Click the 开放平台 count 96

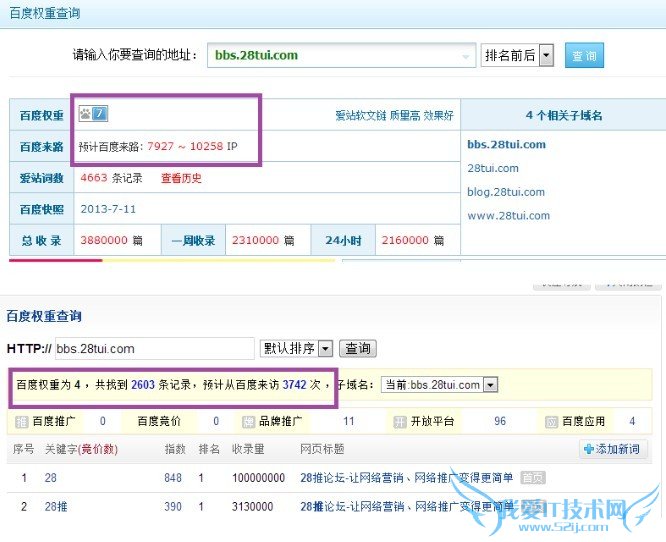(500, 421)
